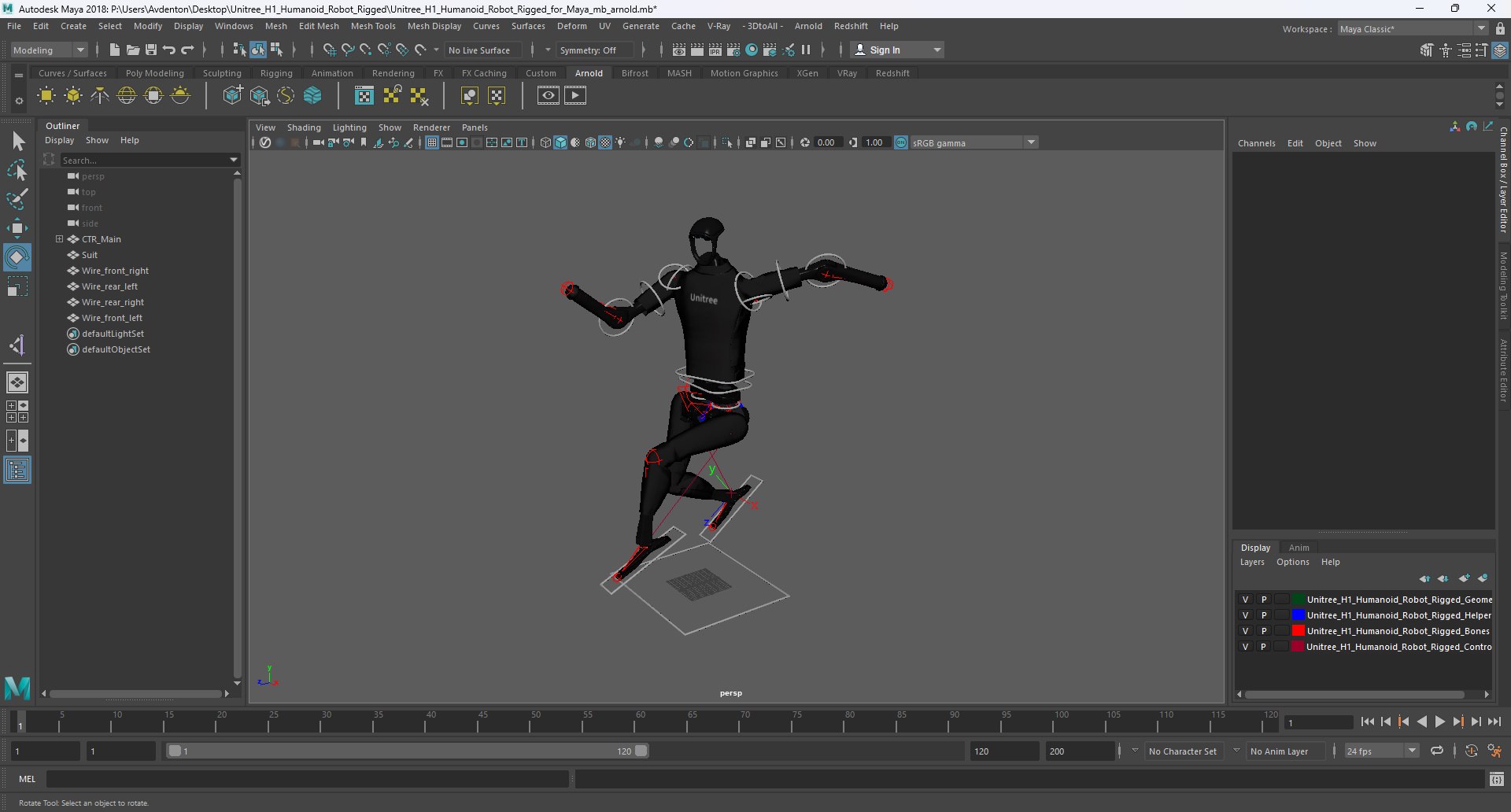Go to end of playback range
The width and height of the screenshot is (1511, 812).
(x=1494, y=722)
